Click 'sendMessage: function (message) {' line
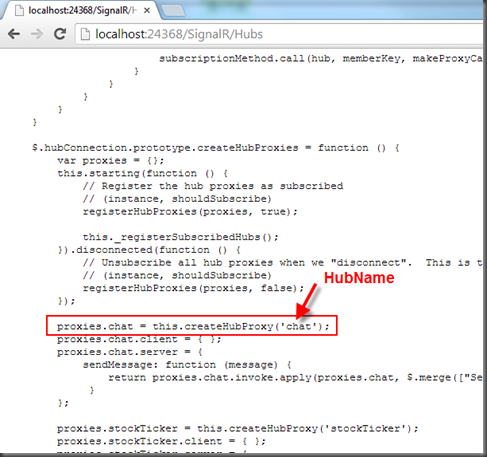 187,365
